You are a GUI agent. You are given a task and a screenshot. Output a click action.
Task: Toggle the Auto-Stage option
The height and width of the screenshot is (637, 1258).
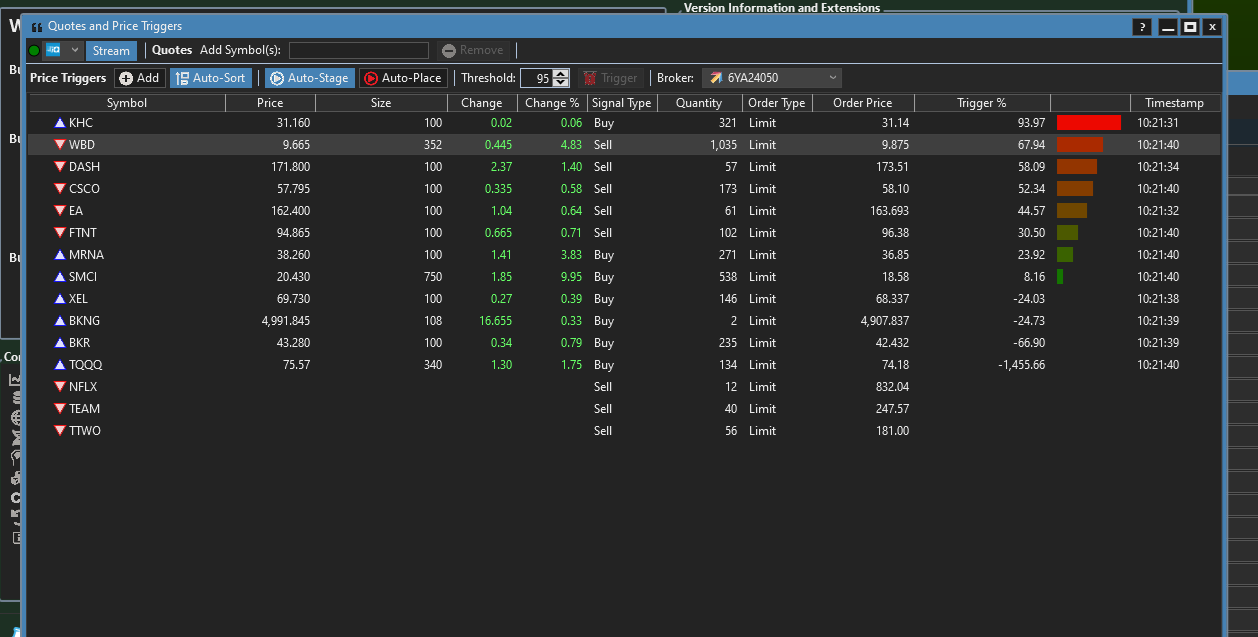tap(309, 78)
